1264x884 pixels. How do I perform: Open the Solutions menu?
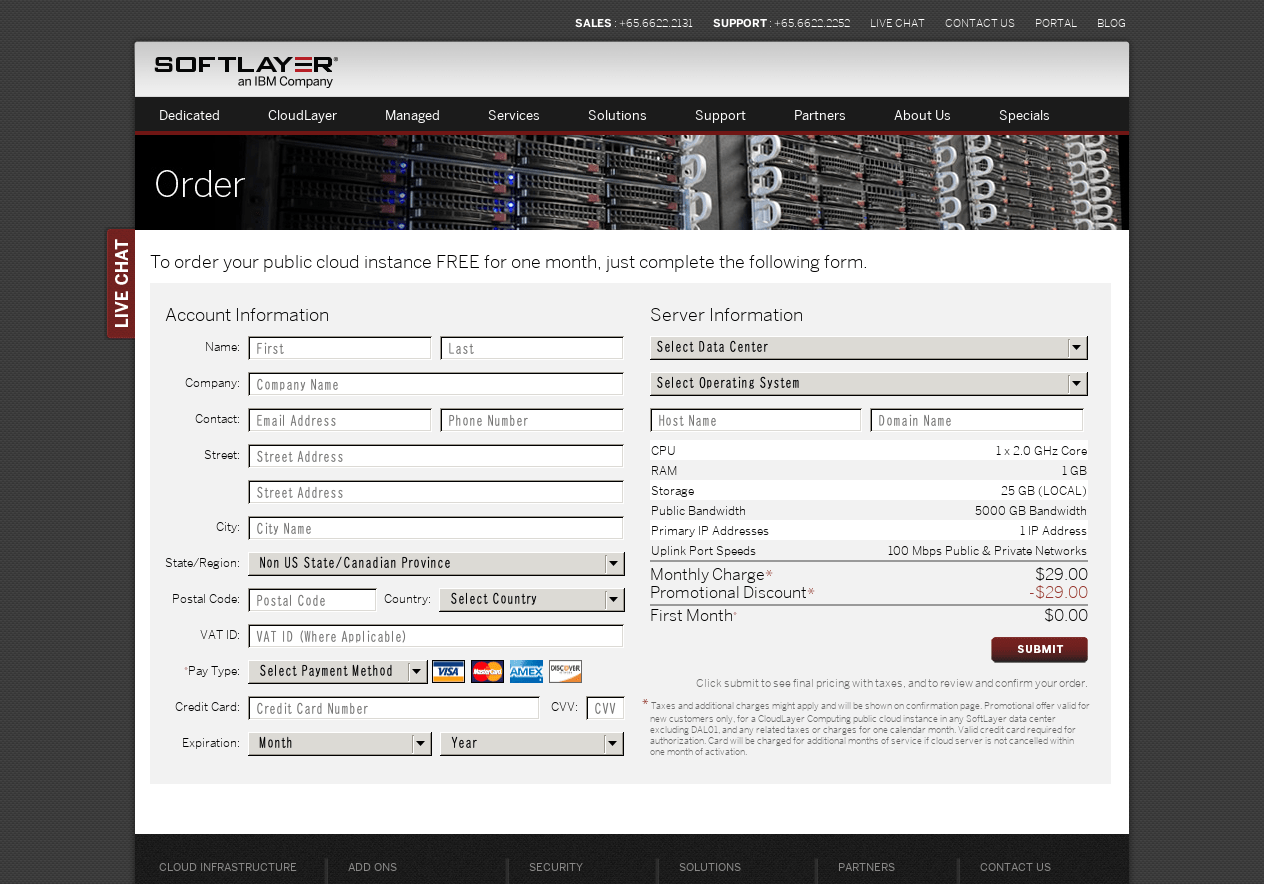coord(617,115)
